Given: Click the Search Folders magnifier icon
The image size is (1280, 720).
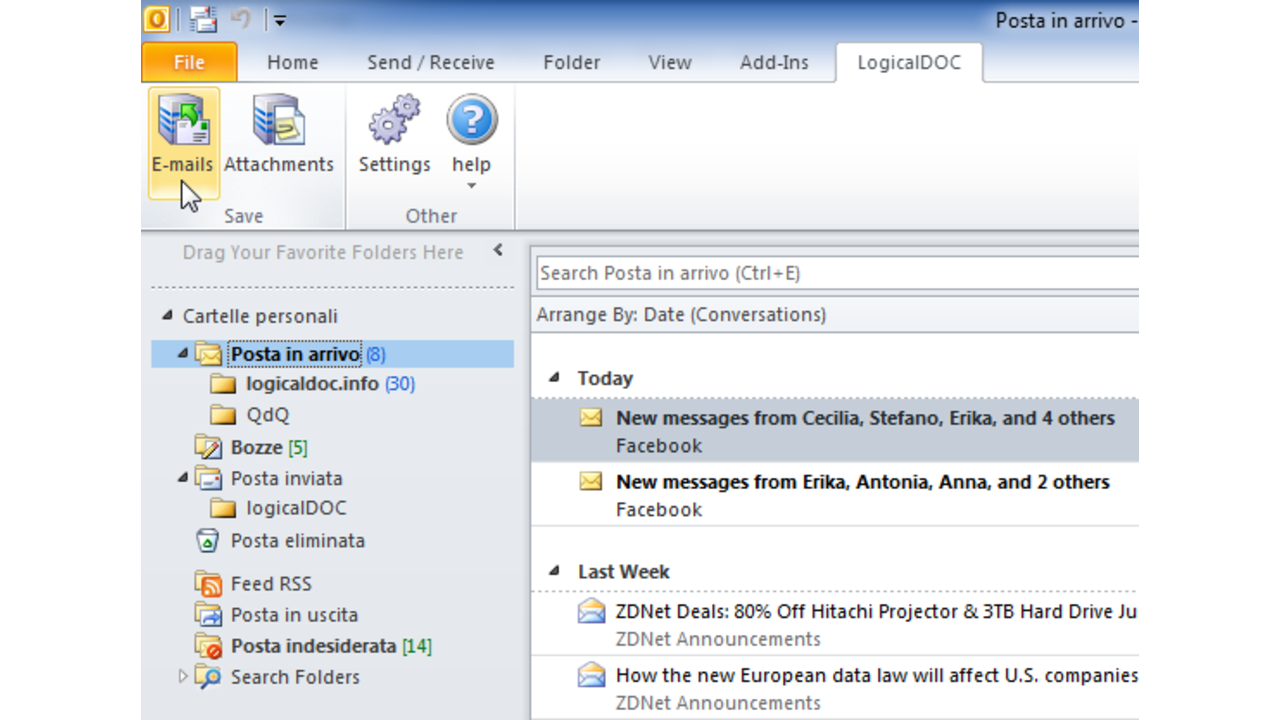Looking at the screenshot, I should 210,677.
